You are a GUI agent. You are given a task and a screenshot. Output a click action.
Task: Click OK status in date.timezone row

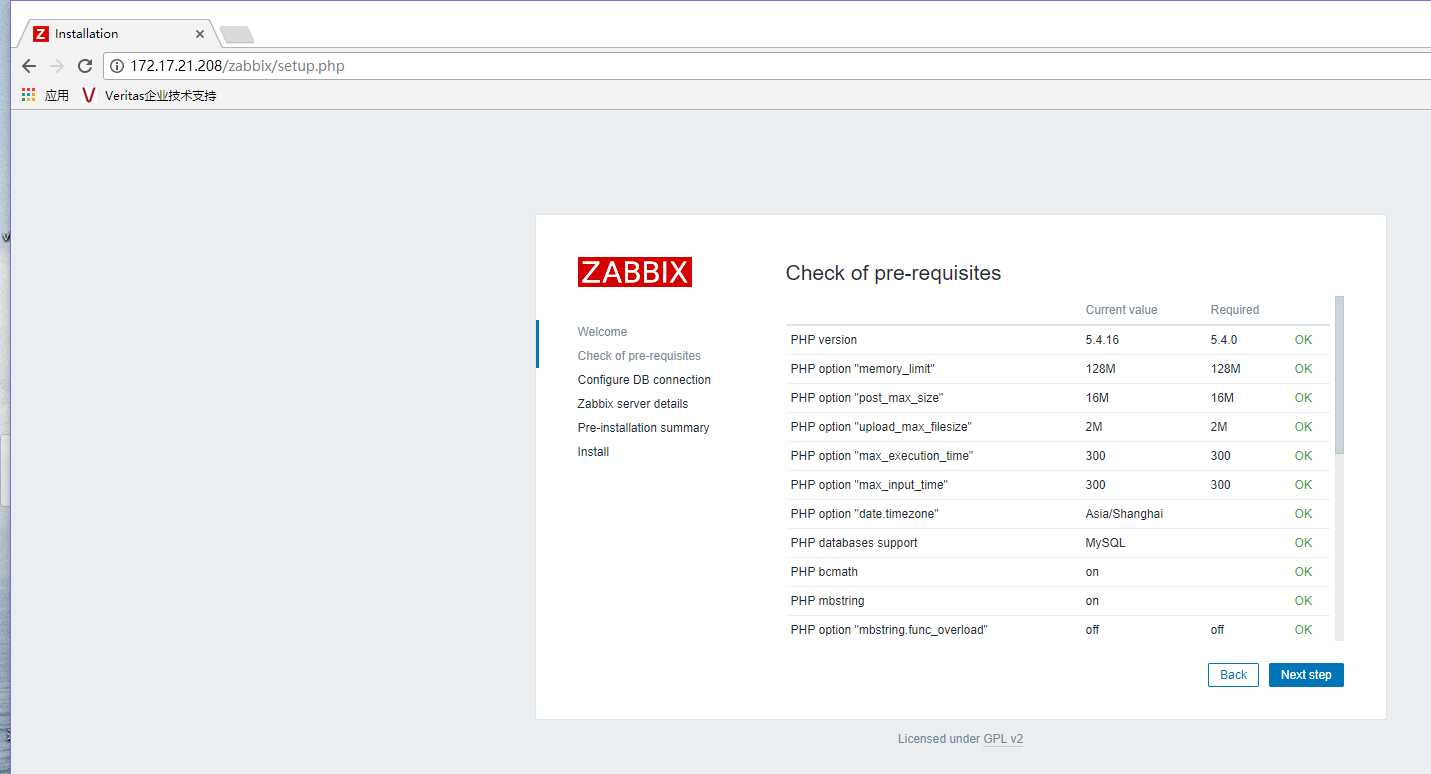[1303, 514]
